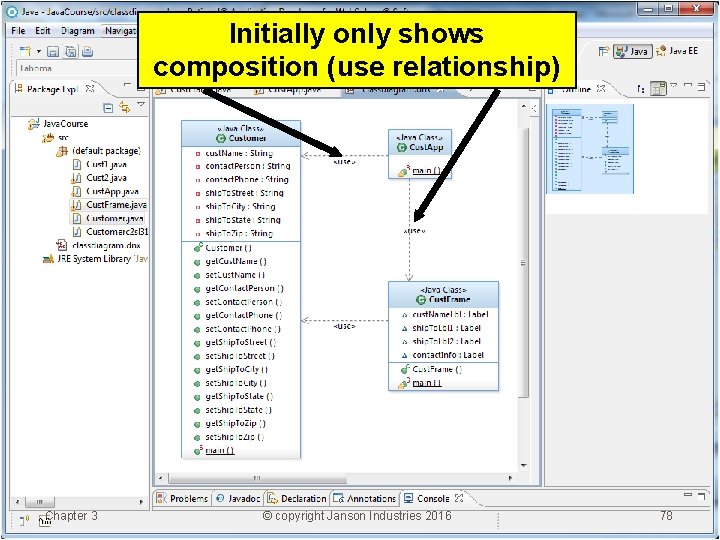Click the CustFrame () constructor entry
Image resolution: width=720 pixels, height=540 pixels.
432,369
